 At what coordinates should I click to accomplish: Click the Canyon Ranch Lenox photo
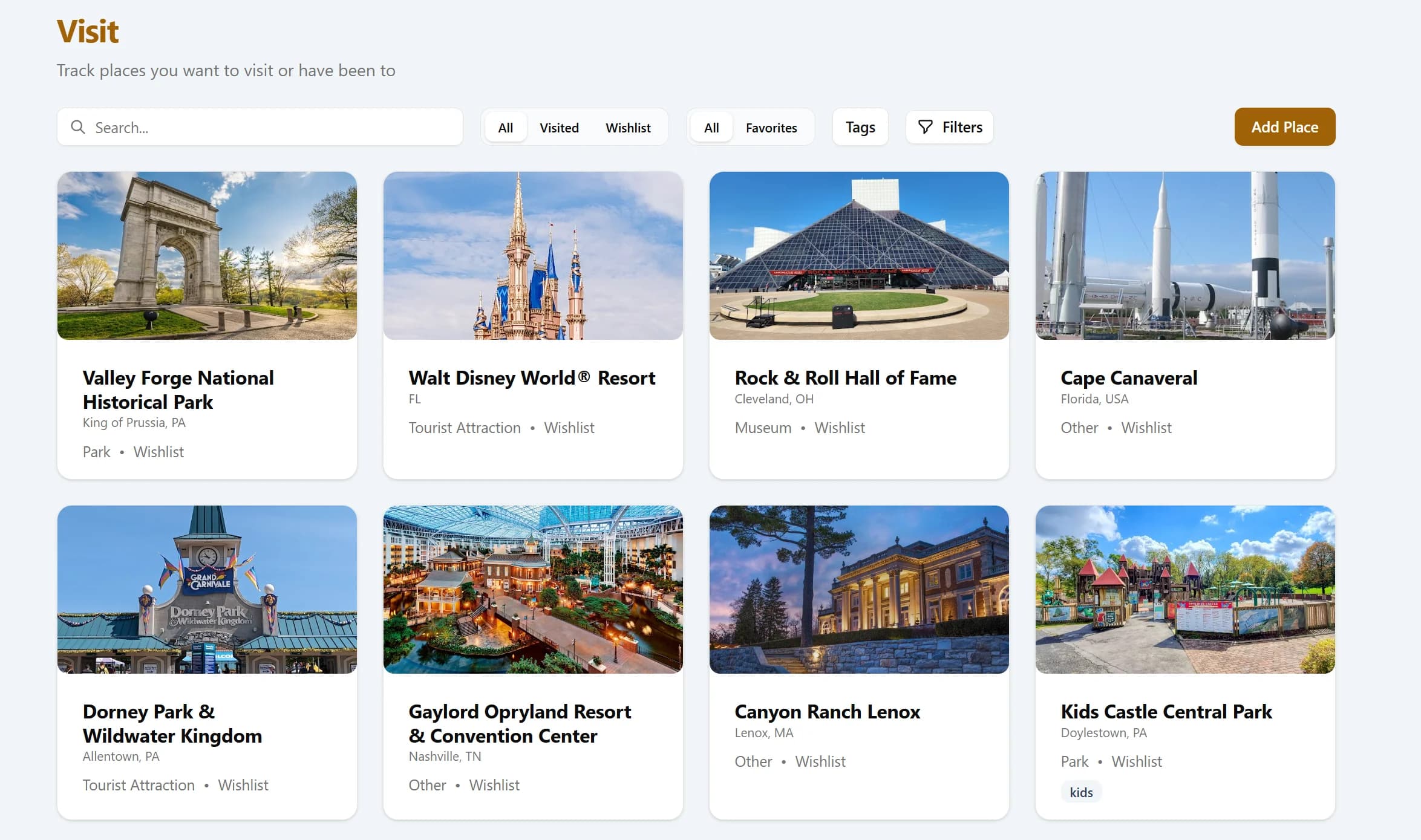859,591
